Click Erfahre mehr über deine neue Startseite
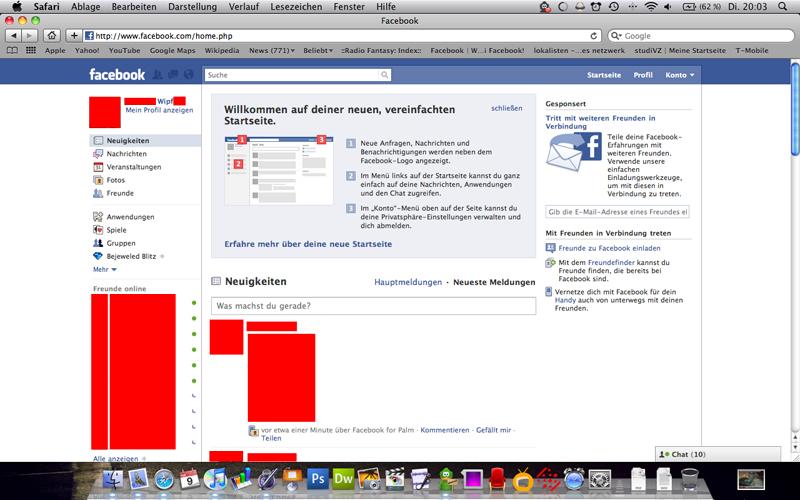This screenshot has width=800, height=500. tap(308, 244)
